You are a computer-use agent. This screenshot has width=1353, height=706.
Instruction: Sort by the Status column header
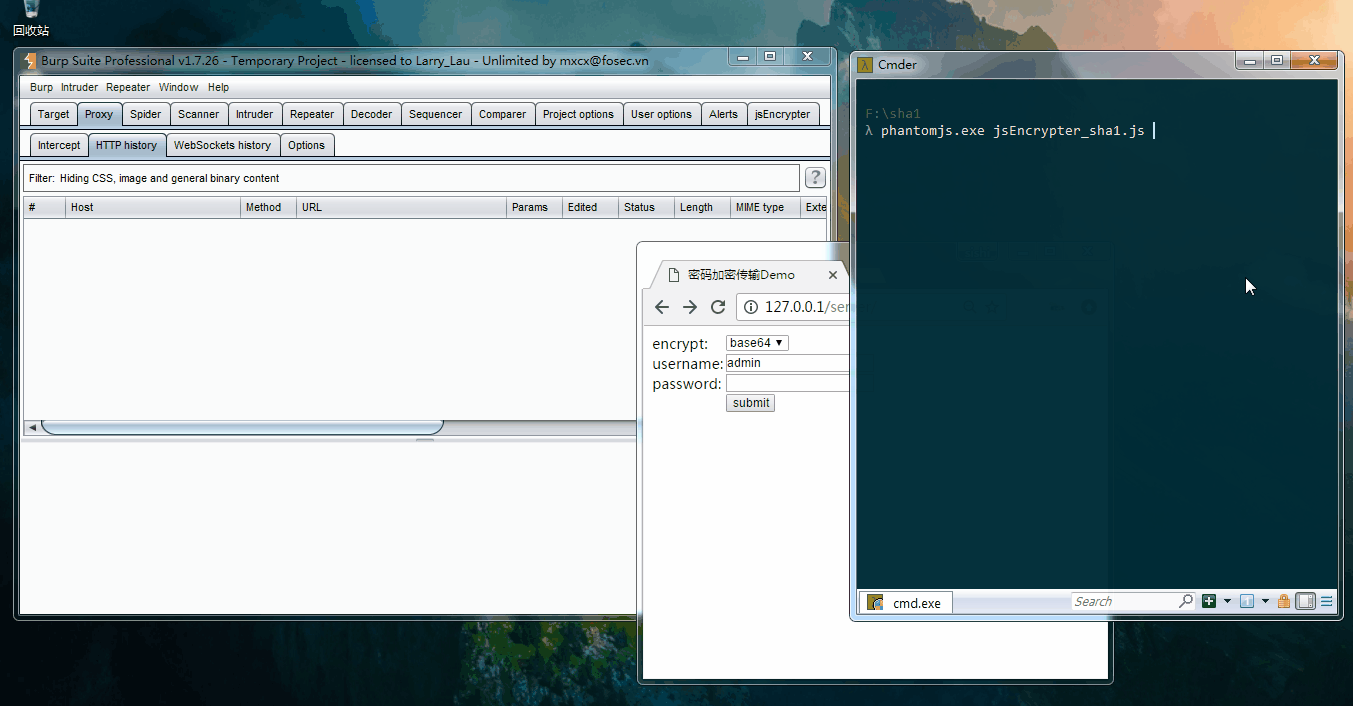(x=646, y=207)
